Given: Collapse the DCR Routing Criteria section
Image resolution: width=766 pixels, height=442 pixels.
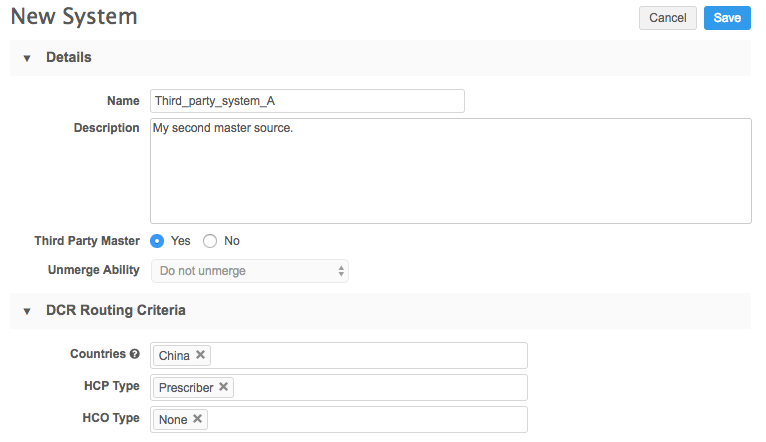Looking at the screenshot, I should tap(27, 311).
